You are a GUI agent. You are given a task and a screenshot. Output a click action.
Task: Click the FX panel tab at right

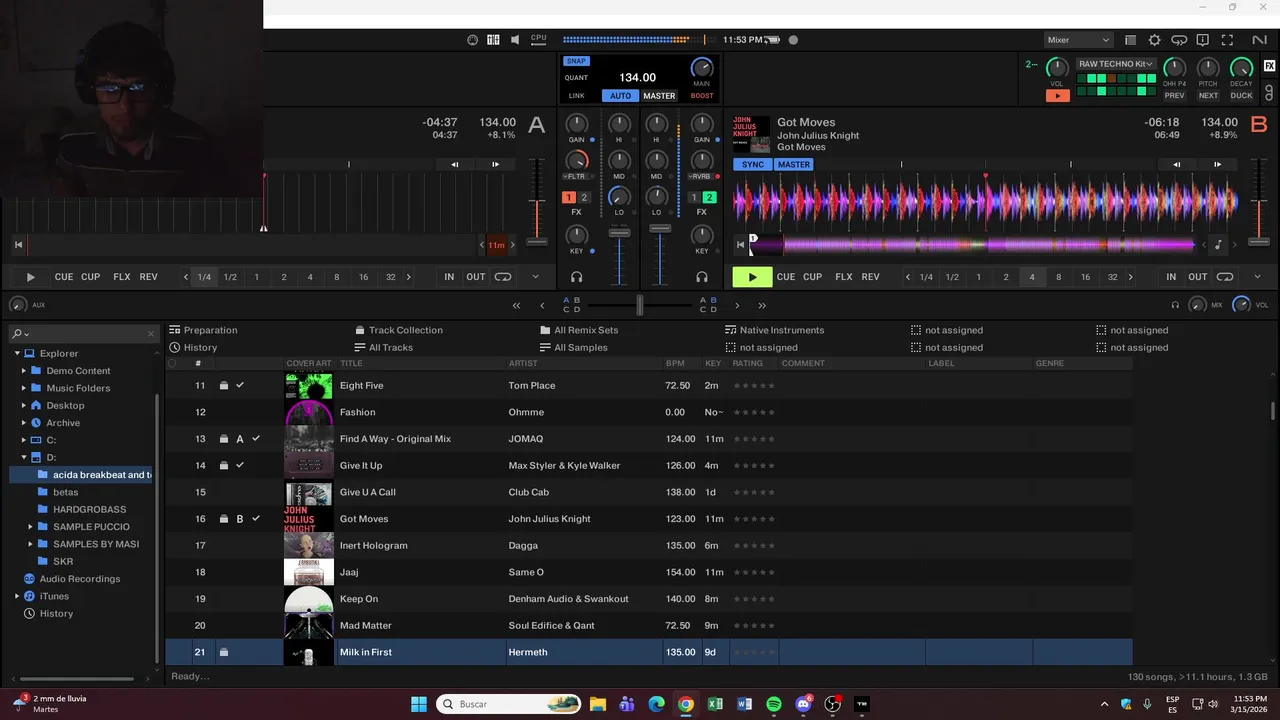point(1269,66)
